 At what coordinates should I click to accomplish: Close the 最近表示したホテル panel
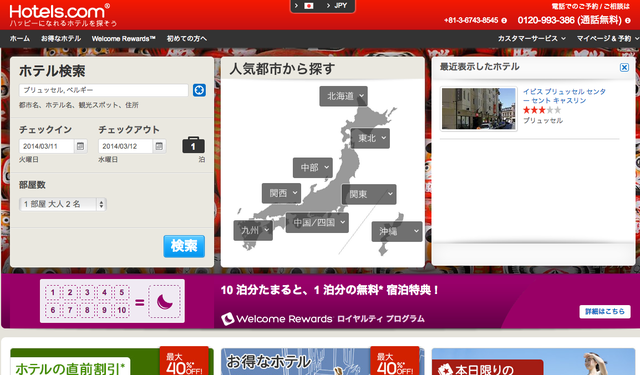(x=624, y=67)
